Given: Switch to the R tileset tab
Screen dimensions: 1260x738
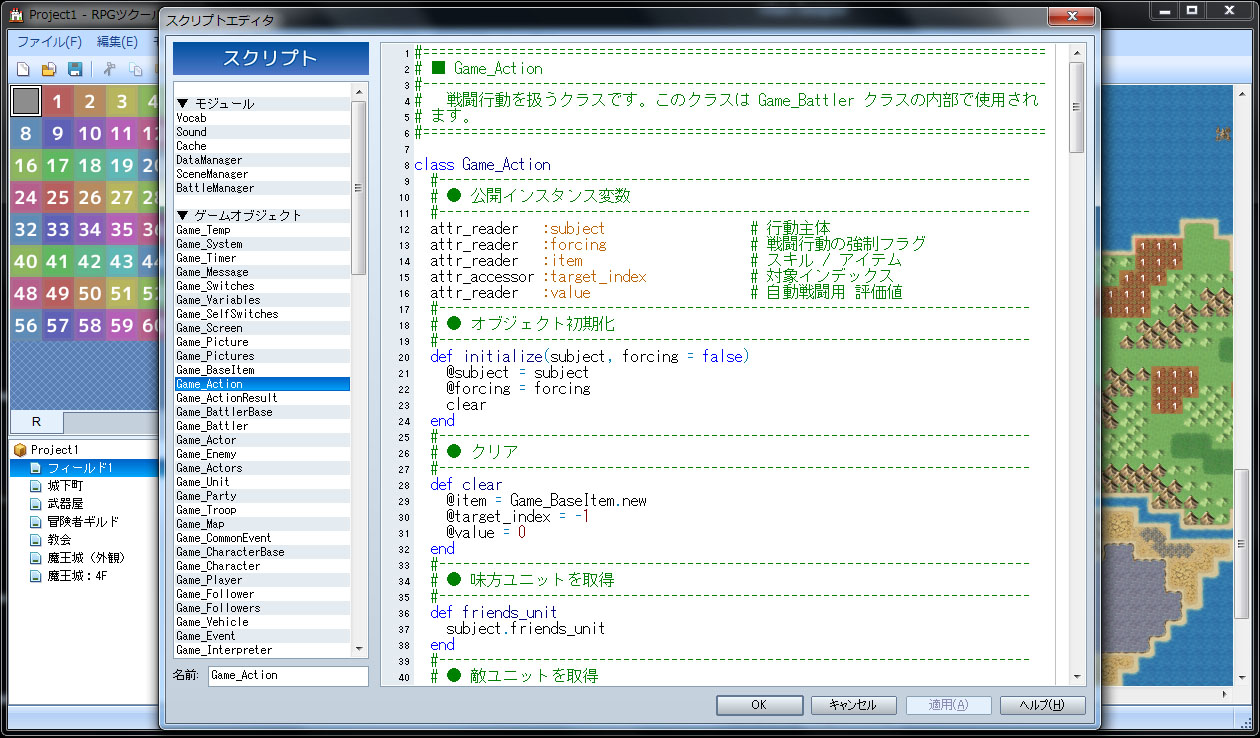Looking at the screenshot, I should tap(36, 422).
